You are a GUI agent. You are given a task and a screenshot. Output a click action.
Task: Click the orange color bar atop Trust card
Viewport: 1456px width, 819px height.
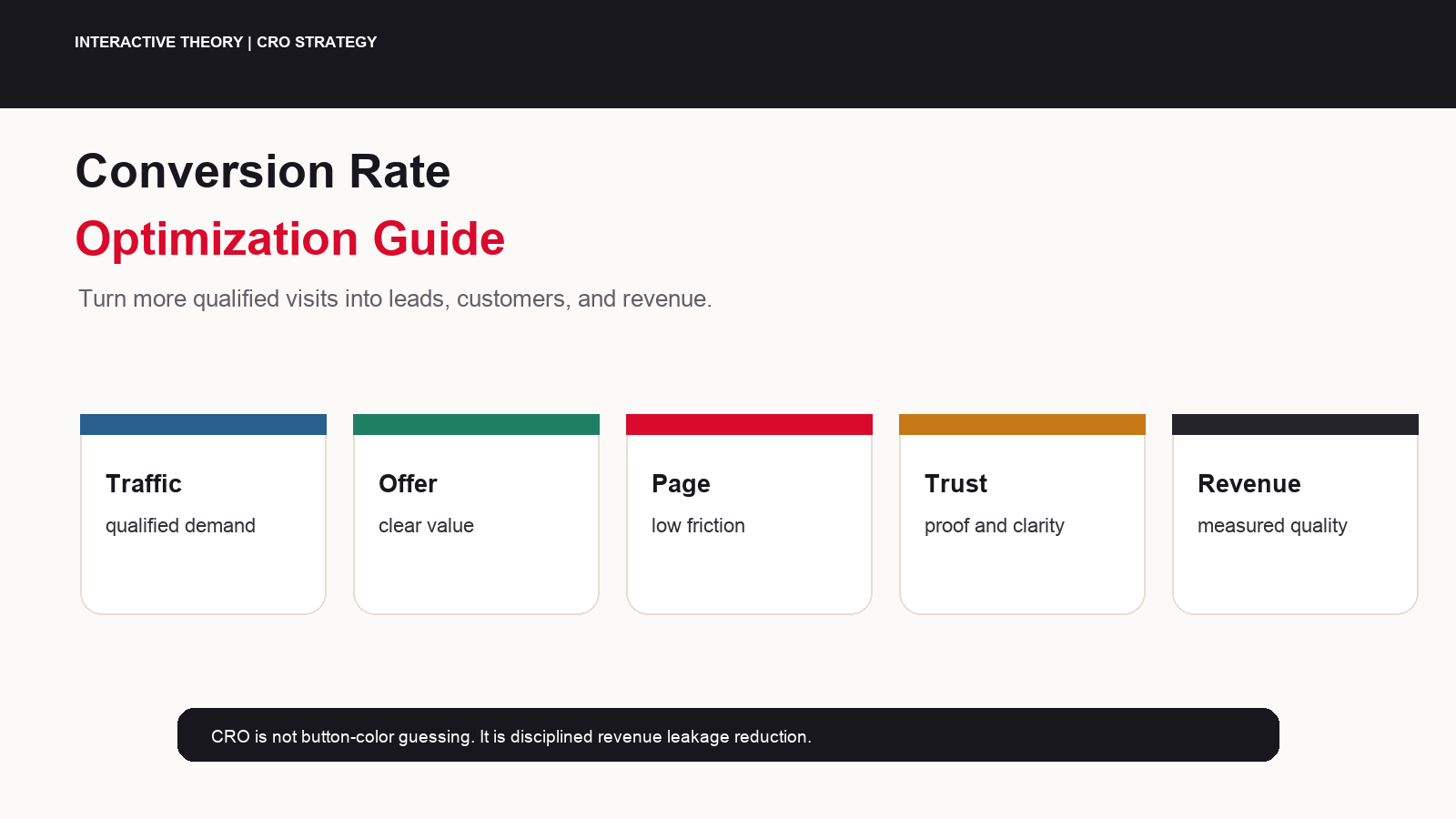click(x=1022, y=424)
